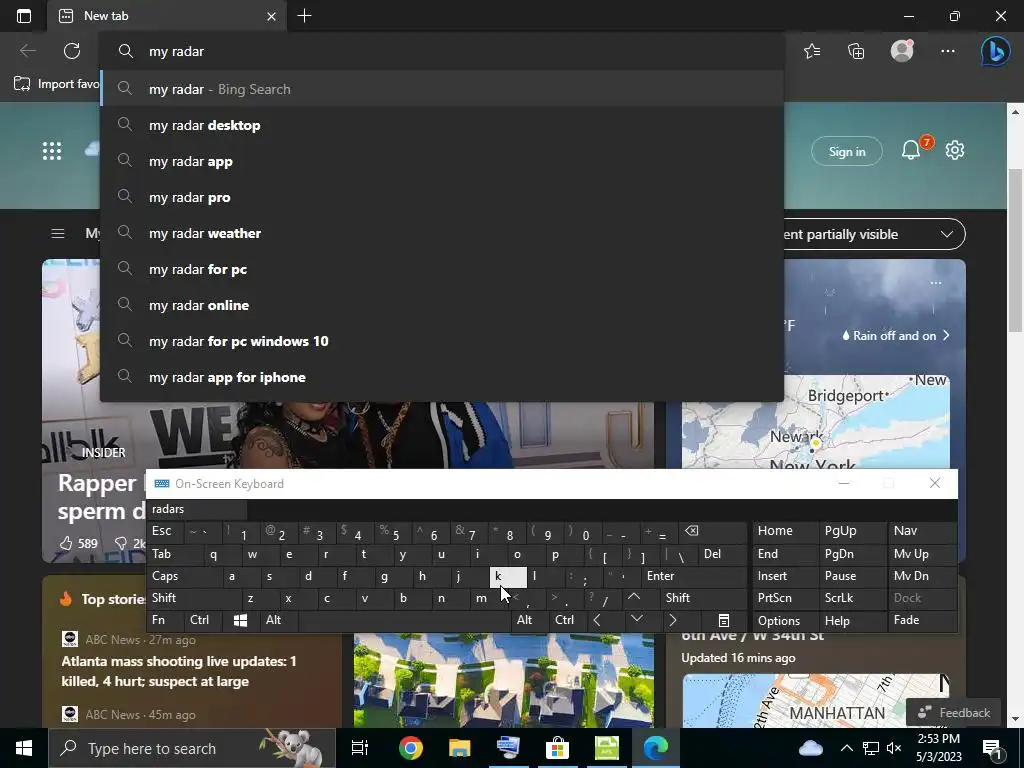Close the New tab tab
This screenshot has height=768, width=1024.
(x=271, y=16)
